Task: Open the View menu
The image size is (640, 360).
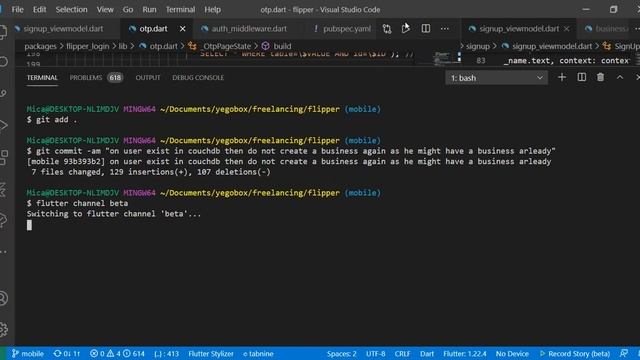Action: [x=105, y=9]
